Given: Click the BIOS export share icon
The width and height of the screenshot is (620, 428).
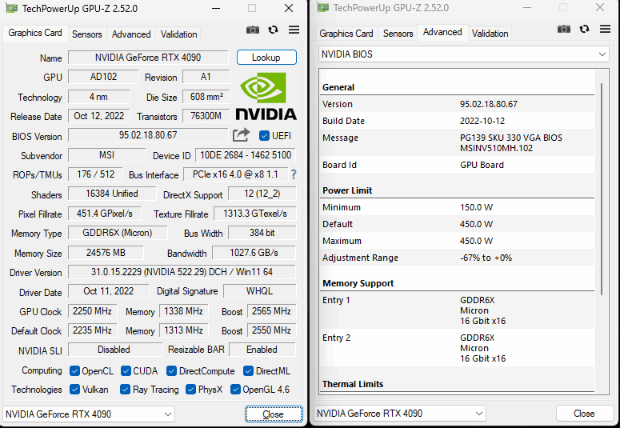Looking at the screenshot, I should 241,135.
